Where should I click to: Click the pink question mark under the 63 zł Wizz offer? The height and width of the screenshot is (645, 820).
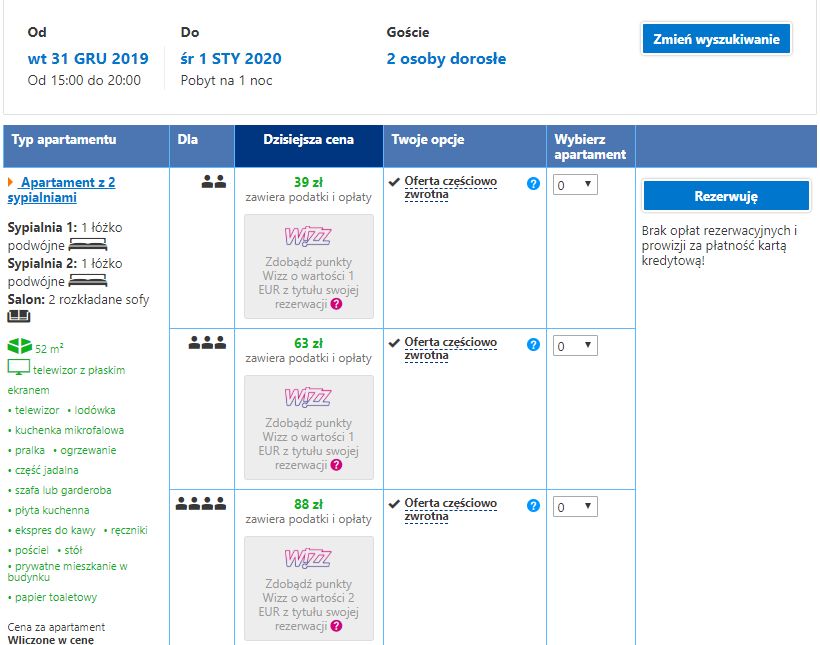click(x=336, y=465)
